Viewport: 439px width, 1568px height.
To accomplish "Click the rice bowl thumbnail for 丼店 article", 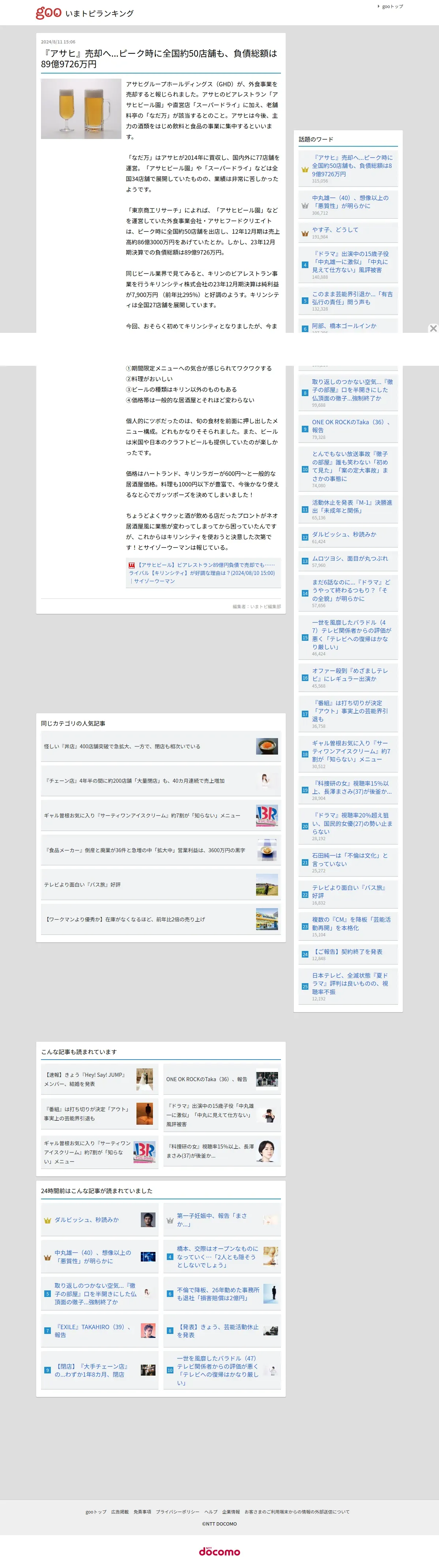I will tap(267, 746).
